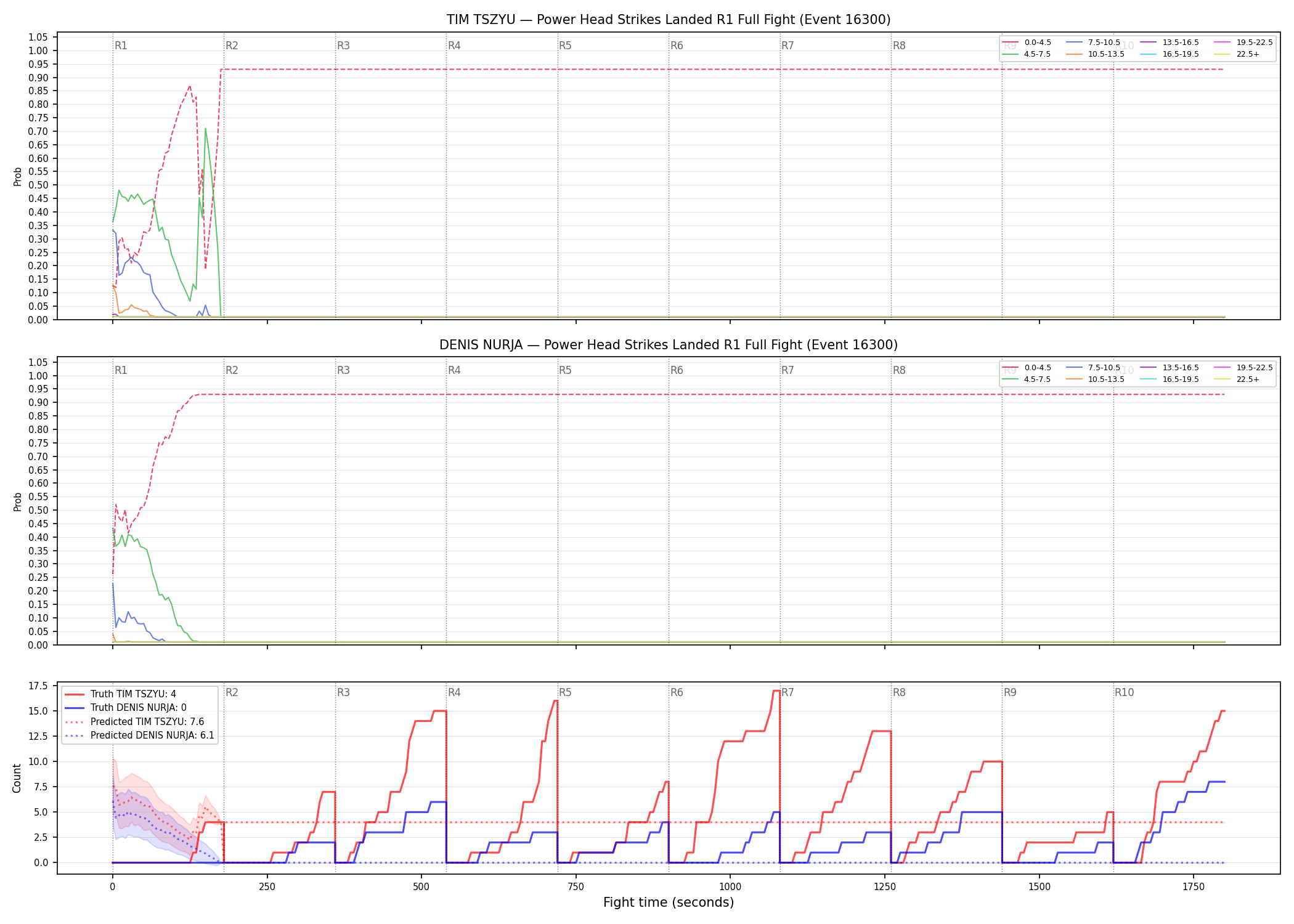Click the R7 round marker in bottom chart
This screenshot has width=1294, height=924.
point(787,692)
